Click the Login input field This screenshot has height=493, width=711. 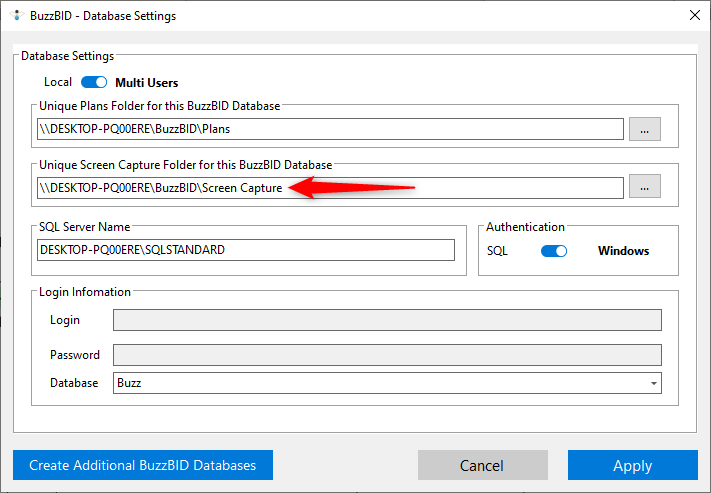coord(387,320)
